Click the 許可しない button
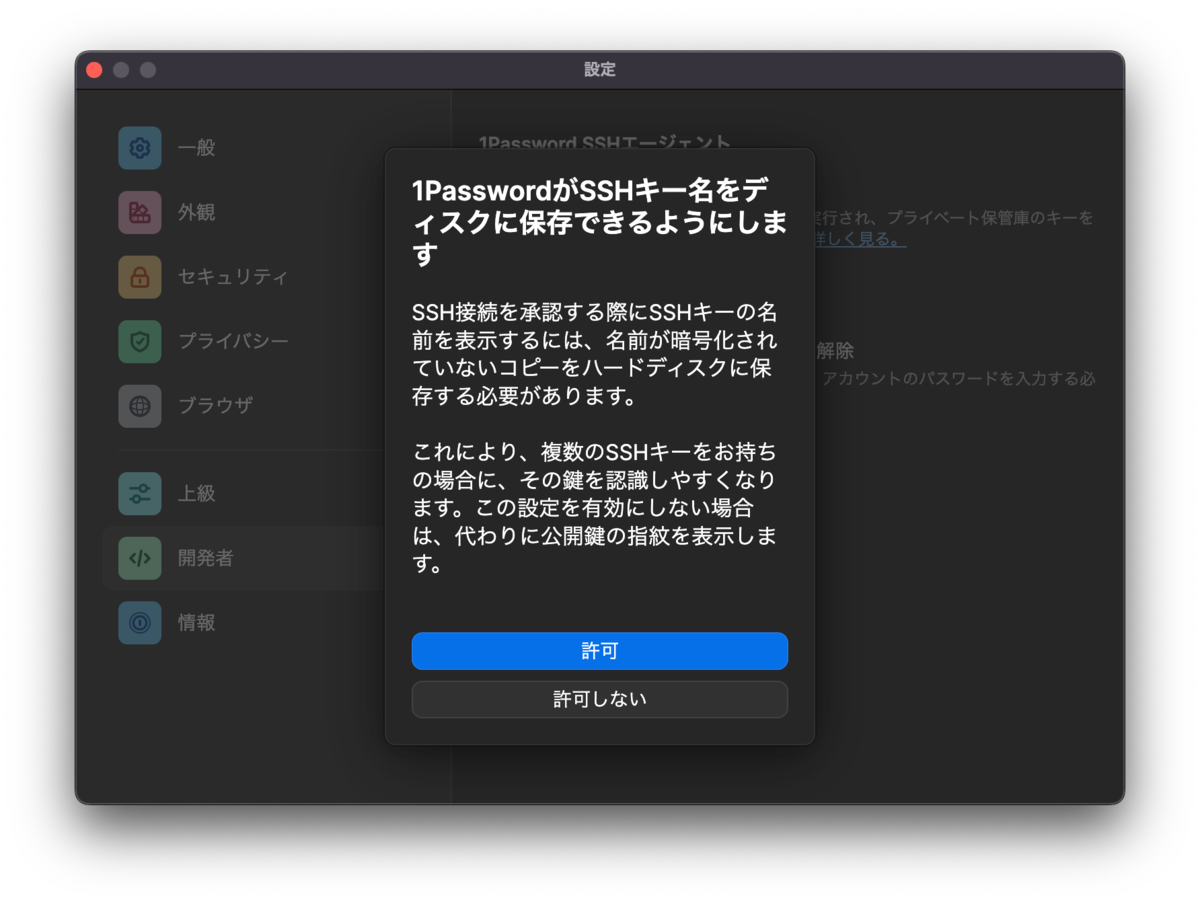Viewport: 1200px width, 904px height. (600, 699)
